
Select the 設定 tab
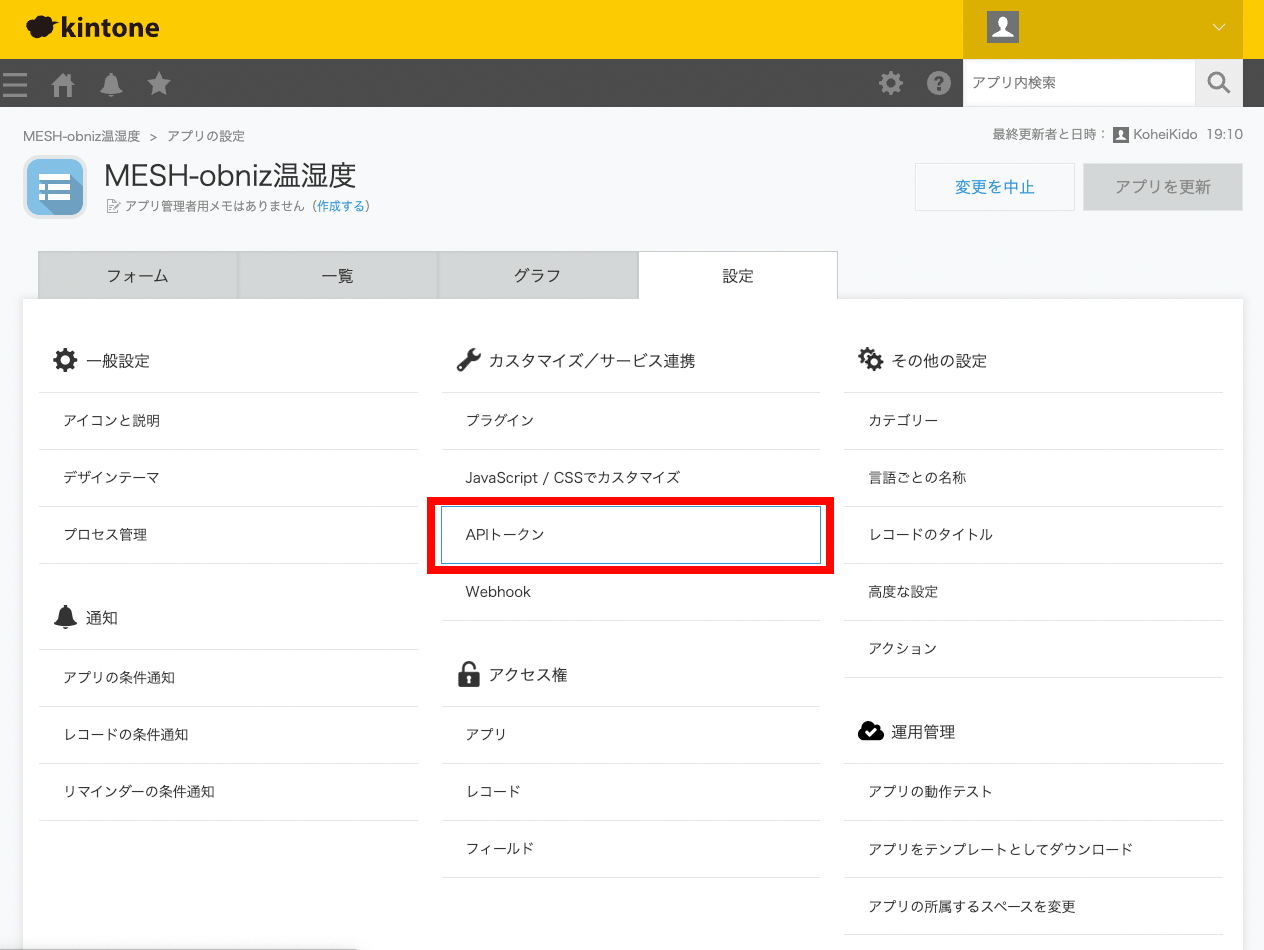coord(738,276)
